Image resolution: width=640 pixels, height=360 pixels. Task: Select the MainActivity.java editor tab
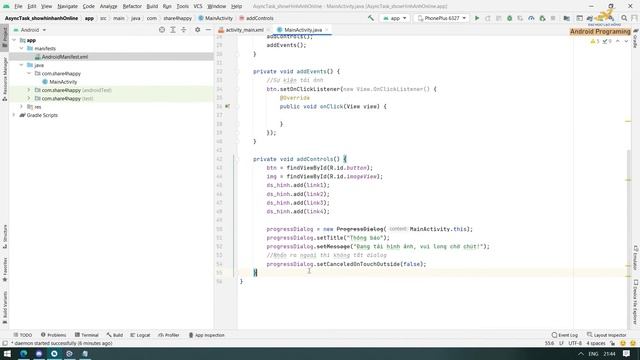302,30
